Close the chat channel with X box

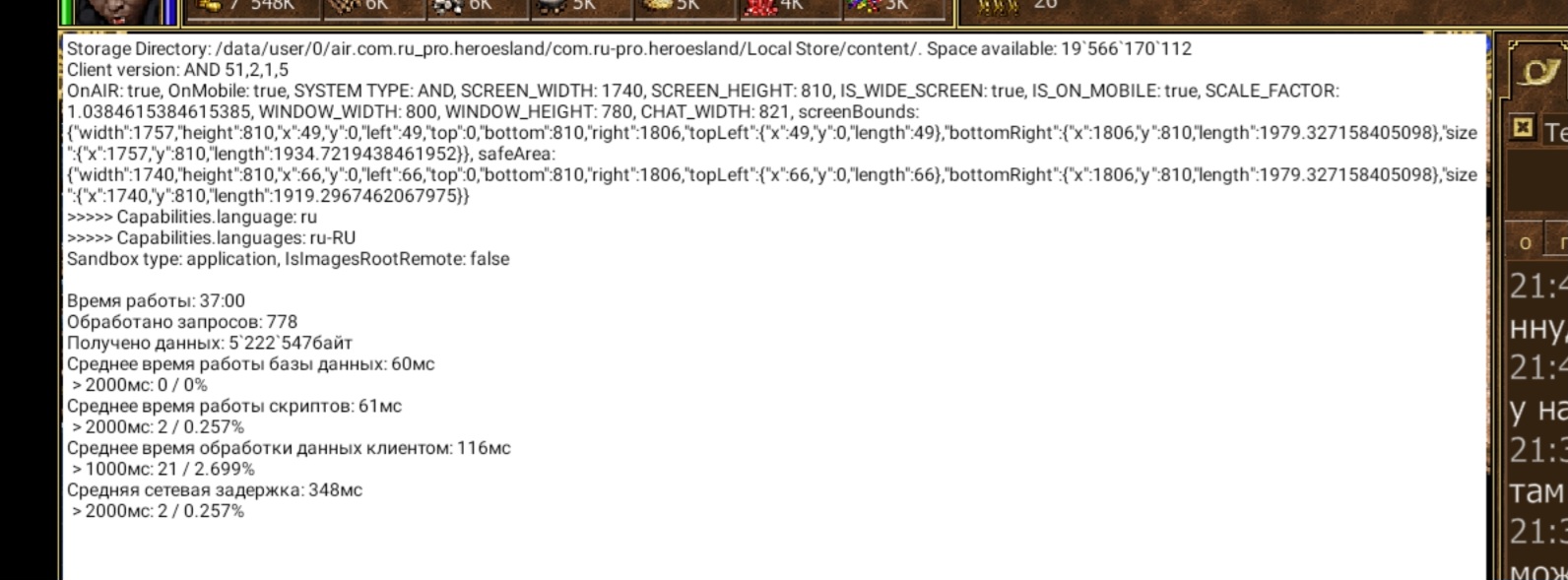point(1523,128)
